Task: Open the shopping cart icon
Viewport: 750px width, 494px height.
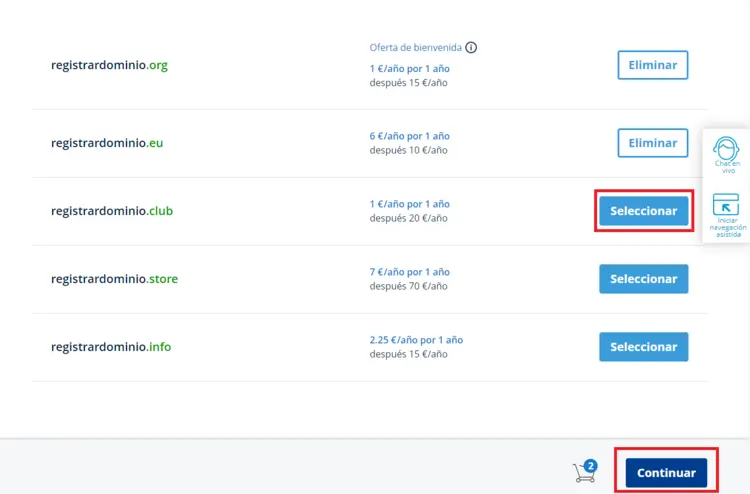Action: pyautogui.click(x=582, y=473)
